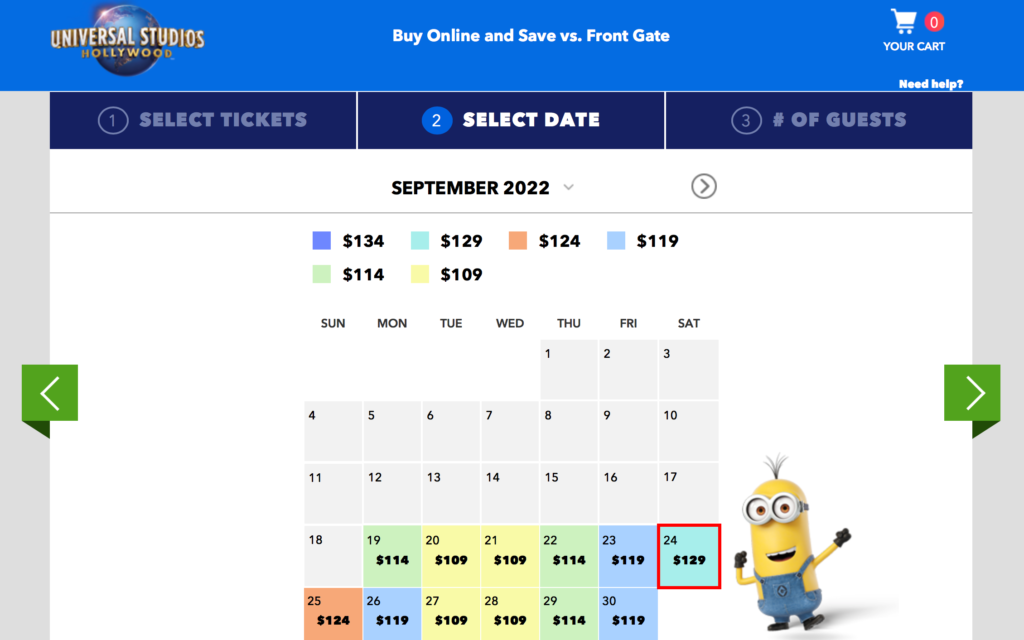
Task: Click the numbered circle on SELECT DATE step
Action: pyautogui.click(x=437, y=120)
